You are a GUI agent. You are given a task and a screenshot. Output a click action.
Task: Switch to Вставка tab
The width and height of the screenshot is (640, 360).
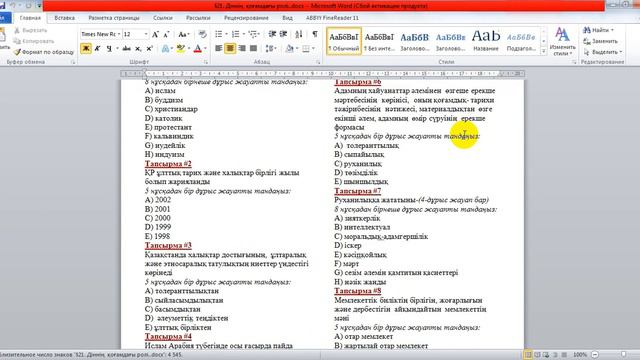(x=64, y=18)
